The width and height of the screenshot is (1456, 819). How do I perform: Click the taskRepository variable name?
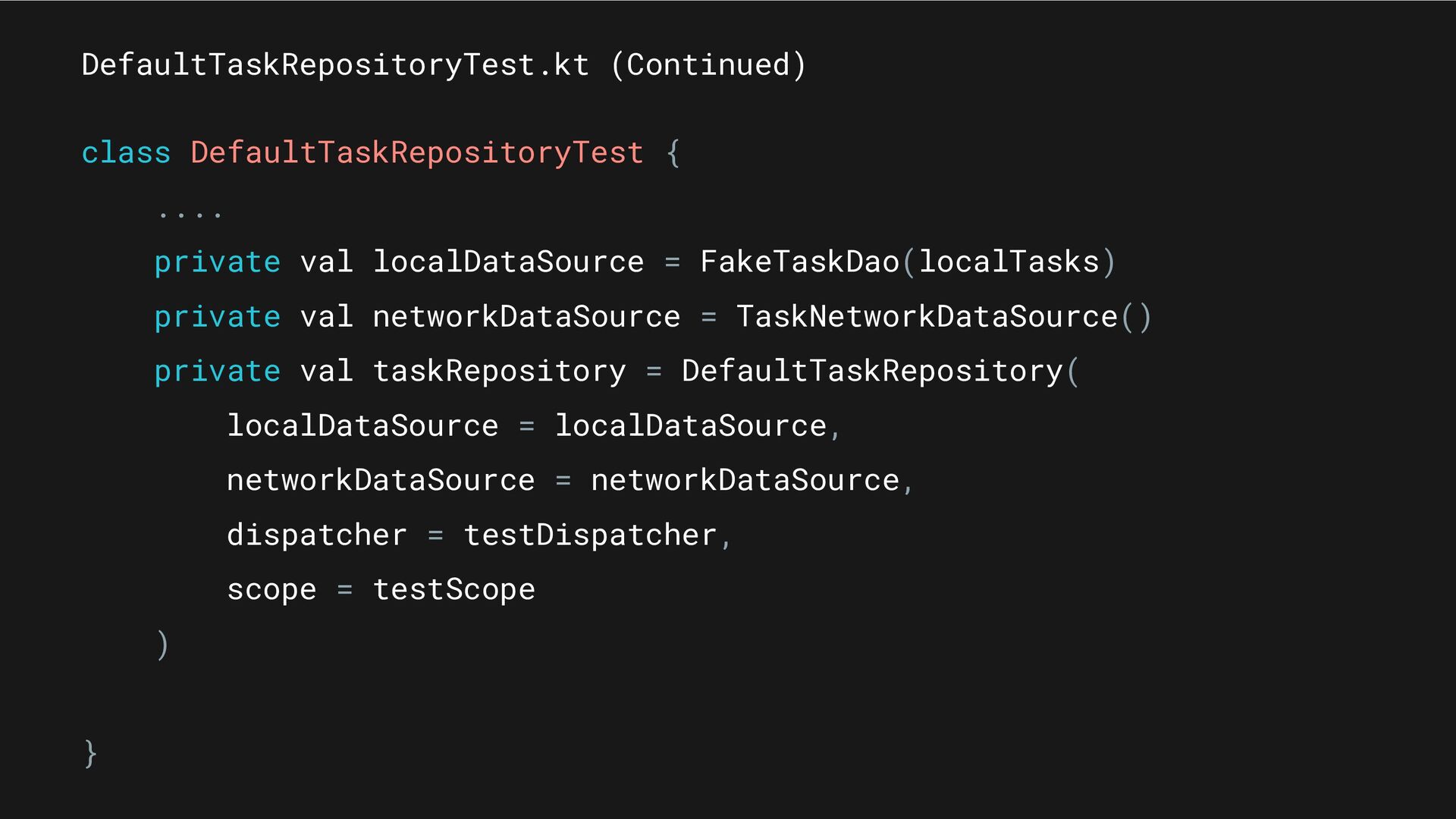500,372
